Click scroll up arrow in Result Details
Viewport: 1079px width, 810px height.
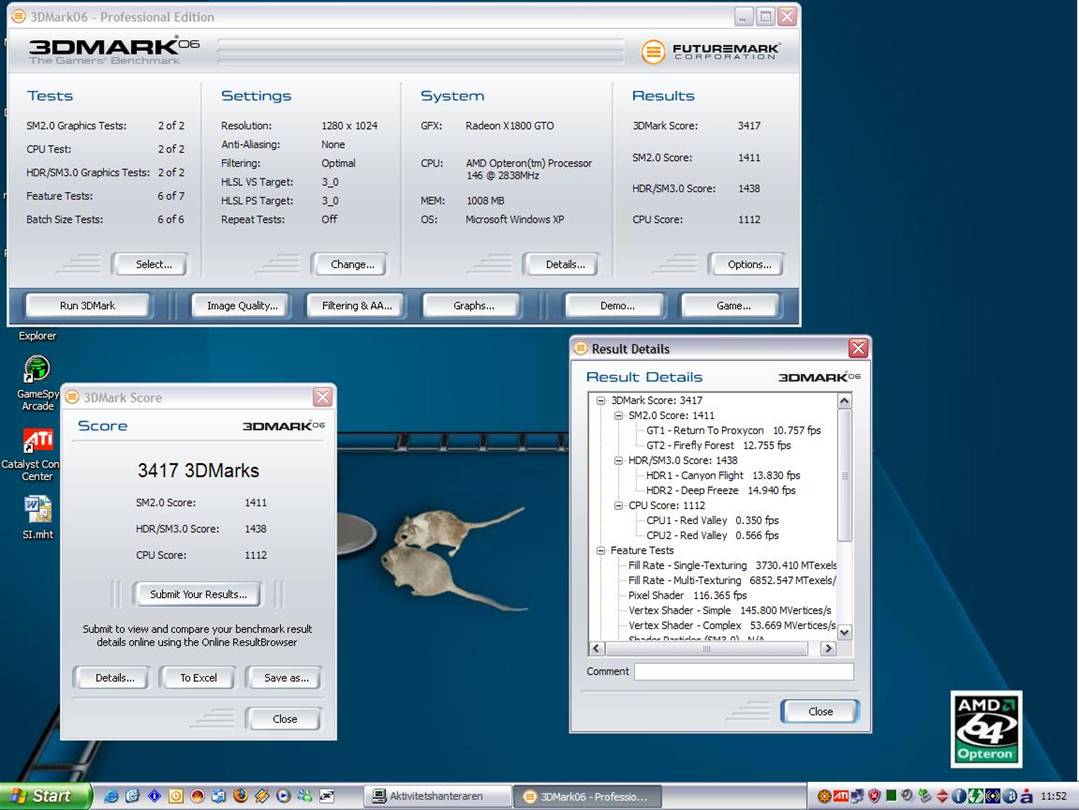click(844, 401)
